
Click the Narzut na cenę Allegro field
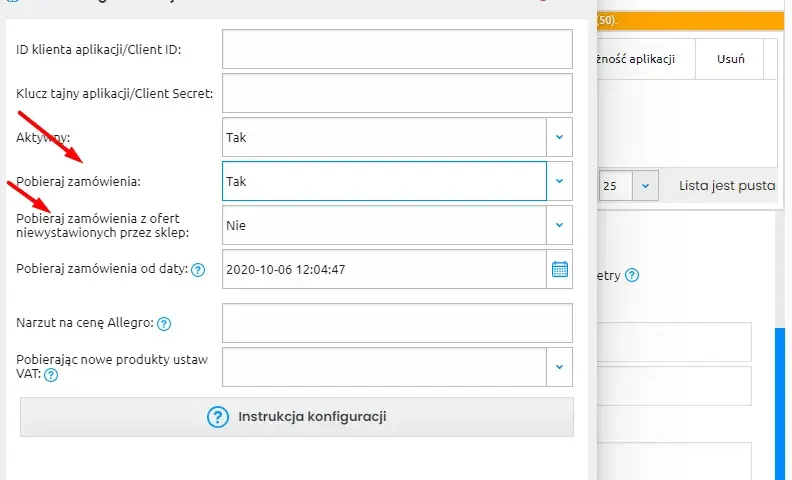click(x=397, y=323)
